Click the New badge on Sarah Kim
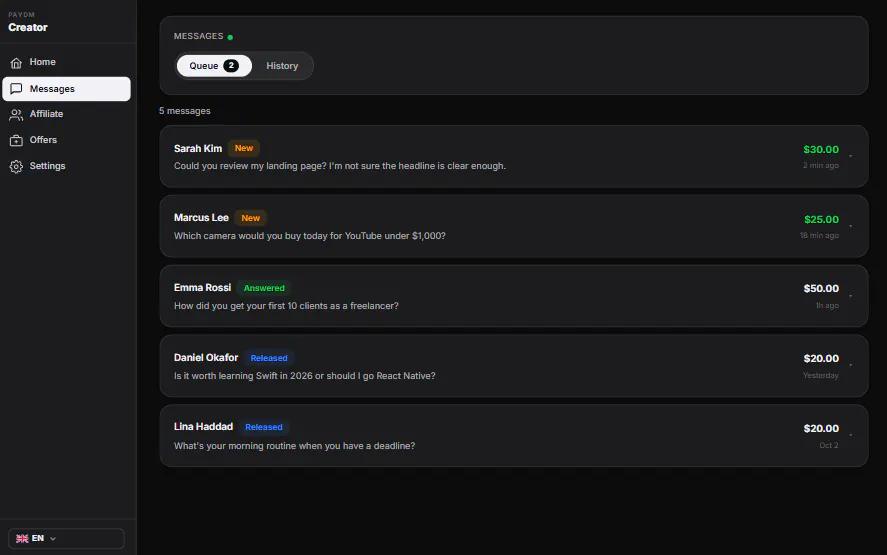 point(244,148)
